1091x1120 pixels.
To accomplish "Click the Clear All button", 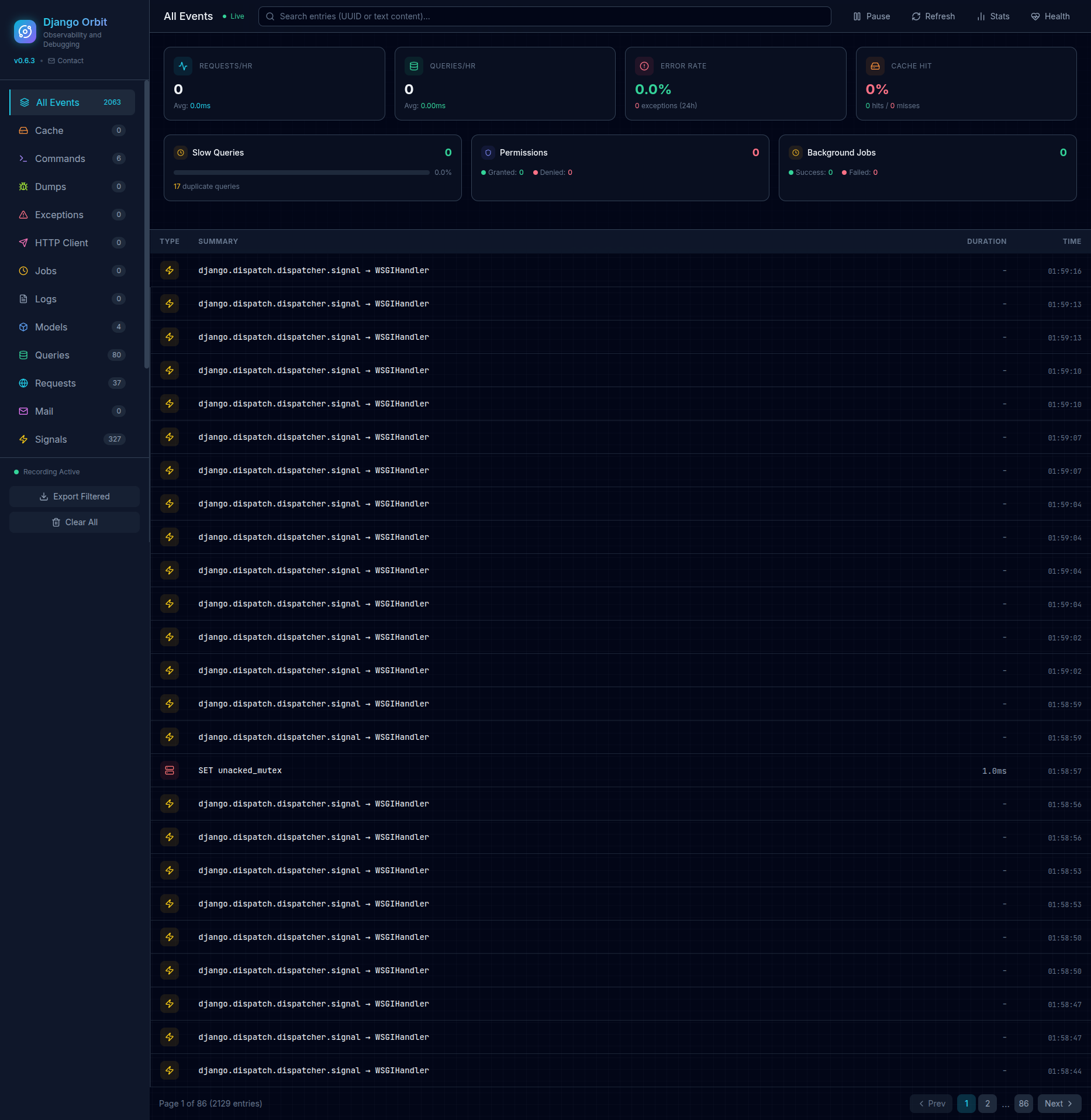I will tap(74, 522).
